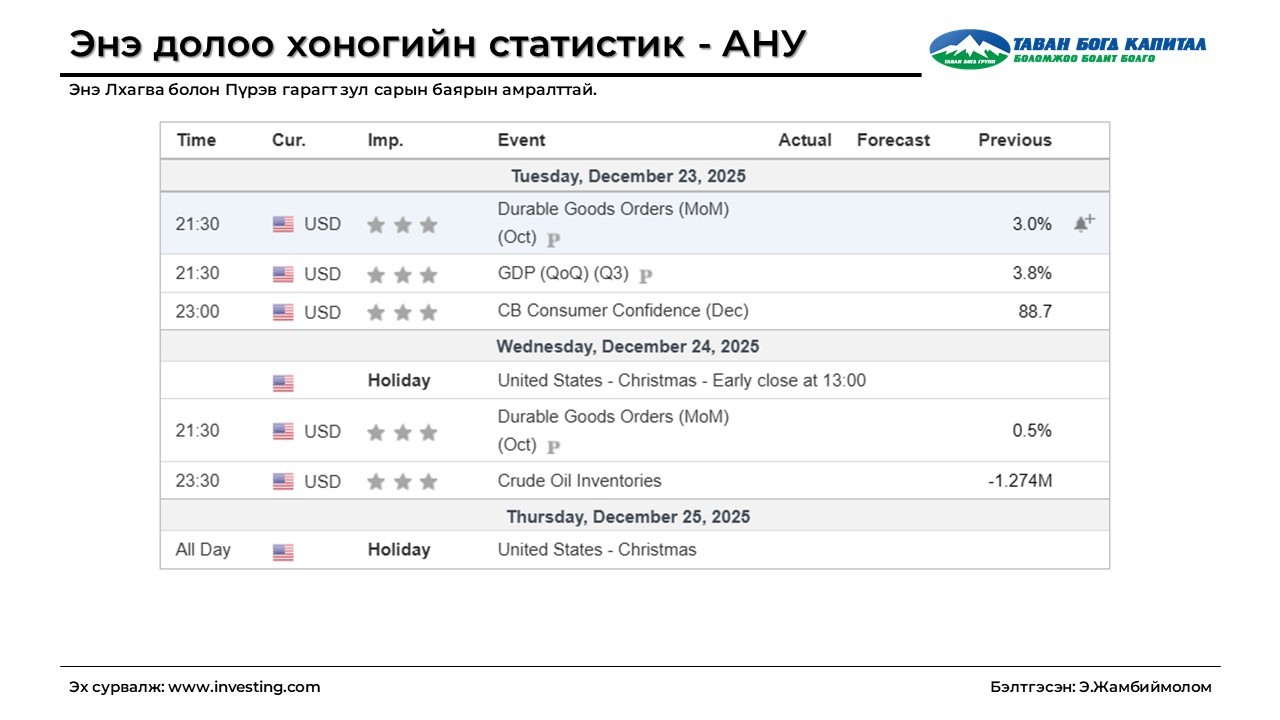The width and height of the screenshot is (1280, 720).
Task: Open the GDP (QoQ) (Q3) event
Action: pyautogui.click(x=563, y=273)
